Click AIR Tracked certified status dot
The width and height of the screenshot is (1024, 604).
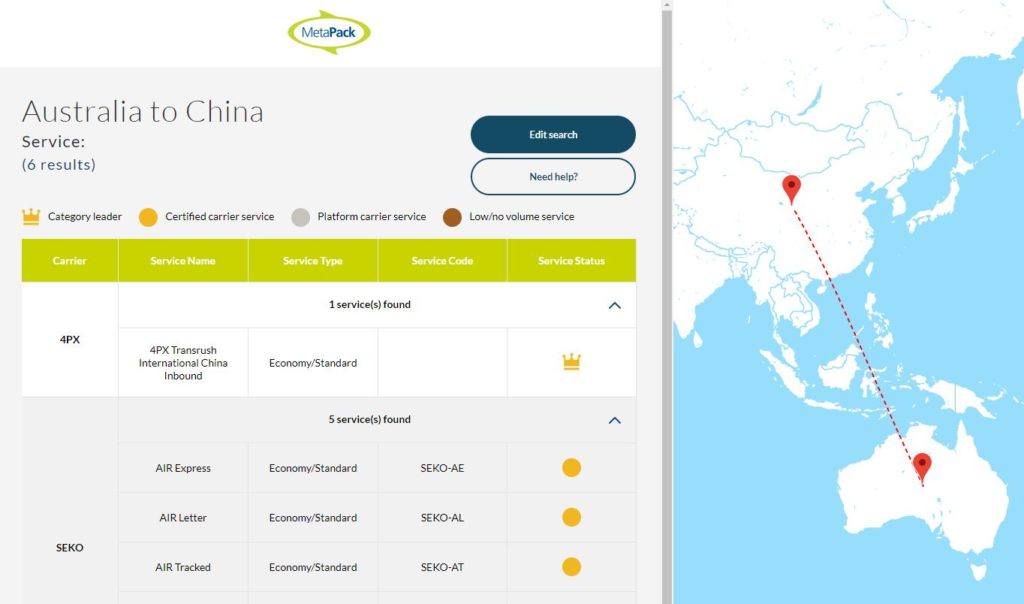pyautogui.click(x=571, y=567)
